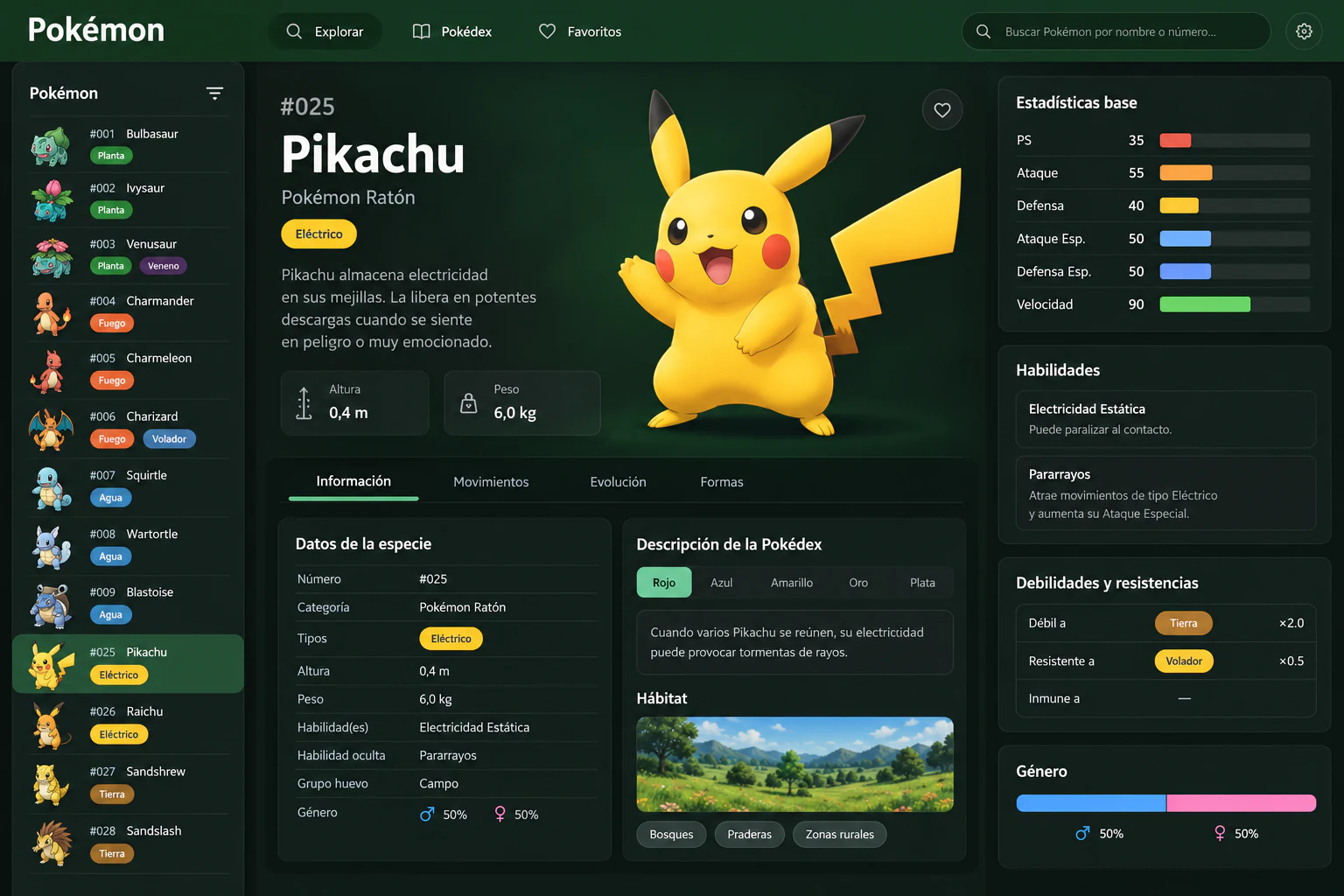Click the Explorar magnifier icon in navigation
The image size is (1344, 896).
(x=294, y=31)
